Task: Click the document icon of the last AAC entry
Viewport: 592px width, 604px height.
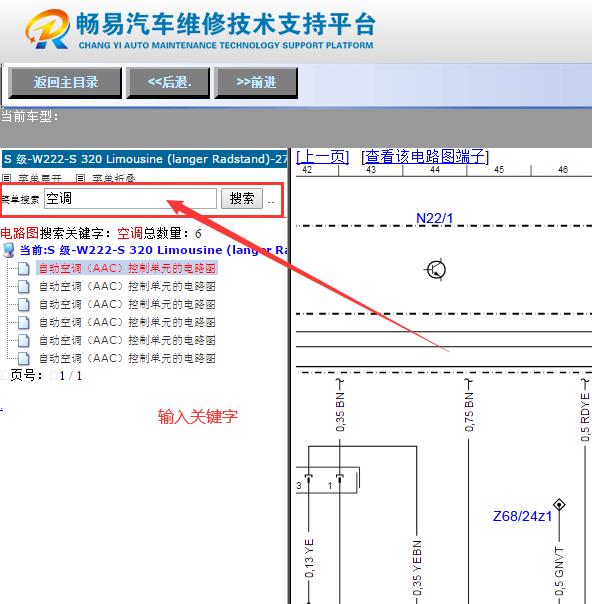Action: (x=23, y=359)
